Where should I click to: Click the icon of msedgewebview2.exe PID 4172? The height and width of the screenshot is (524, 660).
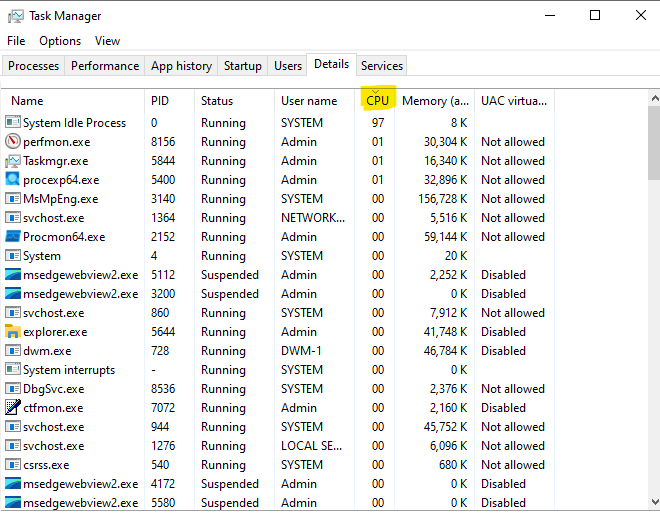pos(13,483)
